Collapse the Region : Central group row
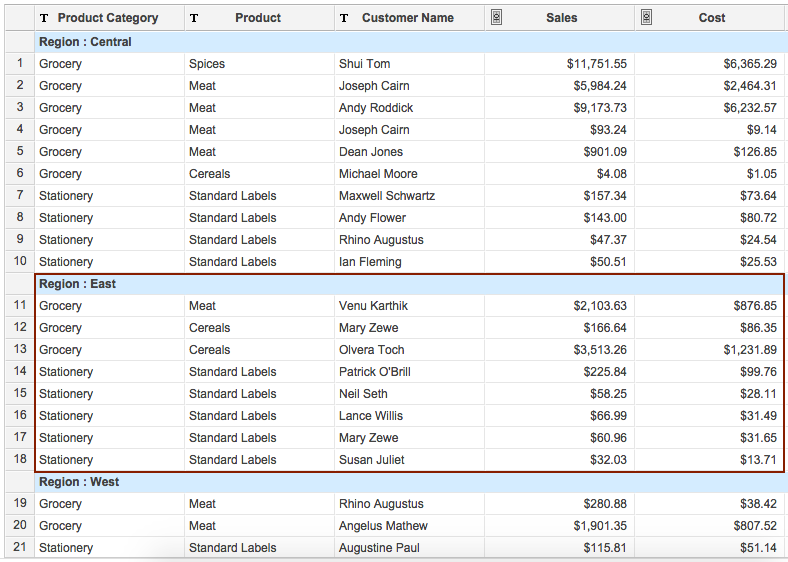 [85, 42]
